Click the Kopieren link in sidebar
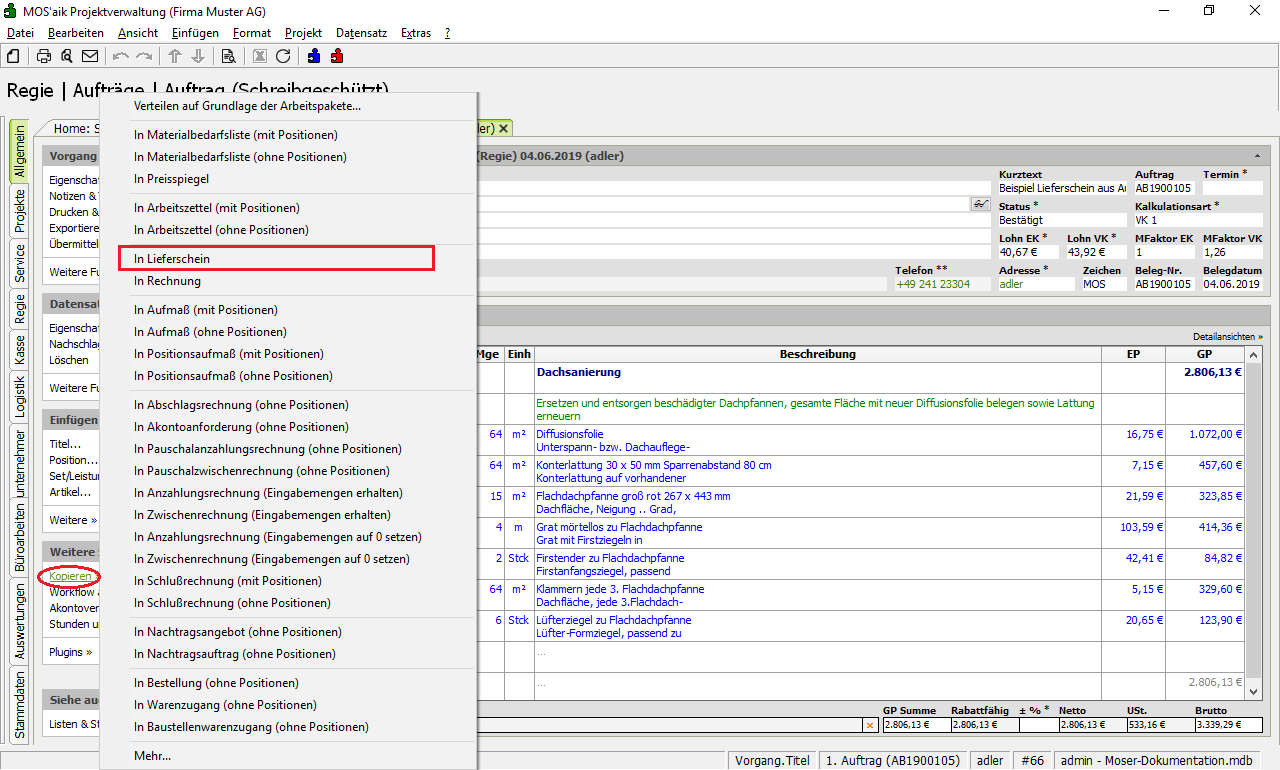 (x=70, y=576)
